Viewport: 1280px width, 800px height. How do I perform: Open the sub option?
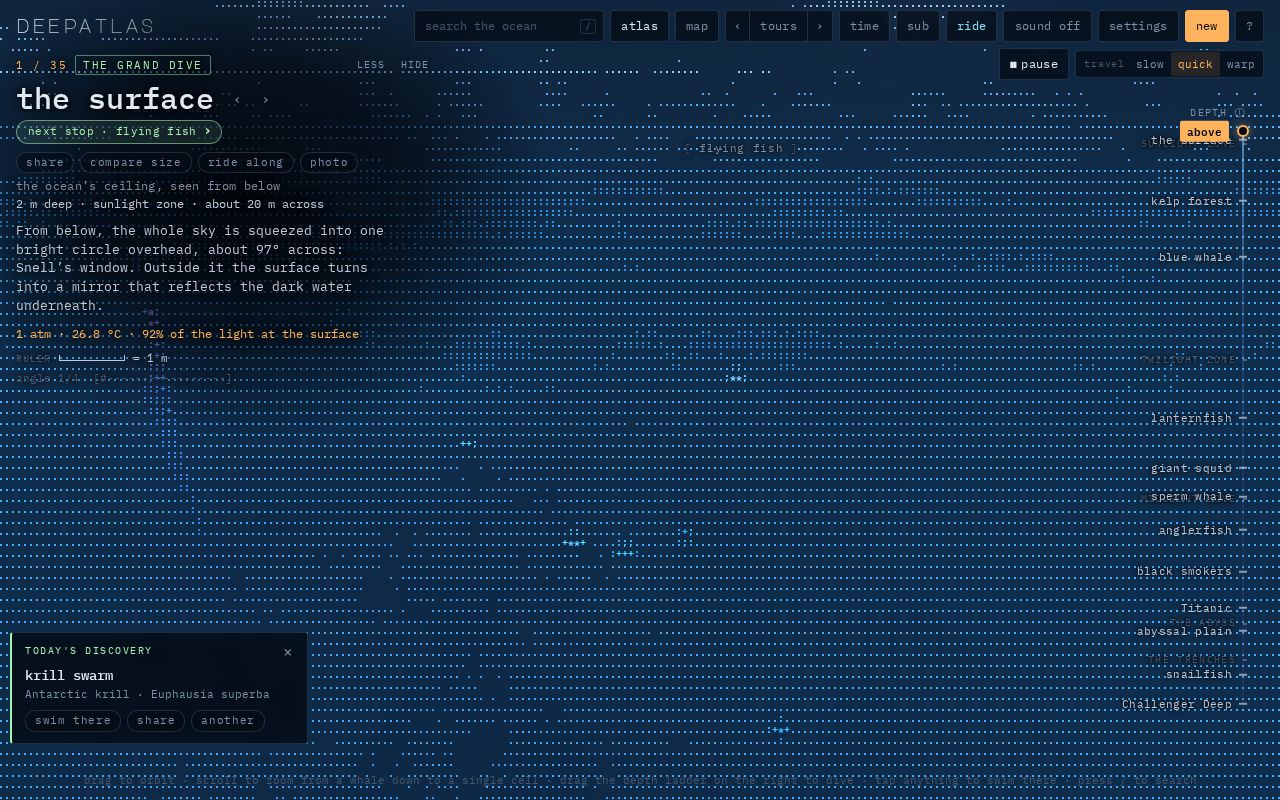918,26
